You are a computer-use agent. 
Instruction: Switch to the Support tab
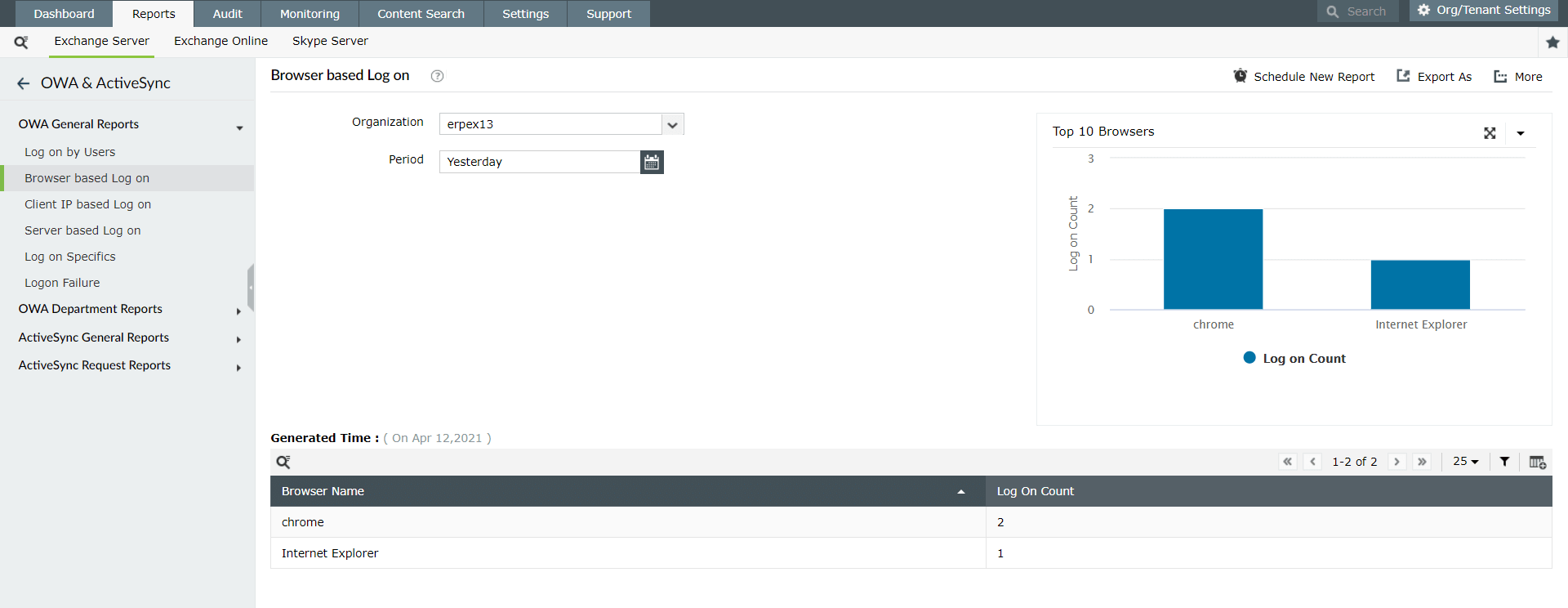point(608,14)
